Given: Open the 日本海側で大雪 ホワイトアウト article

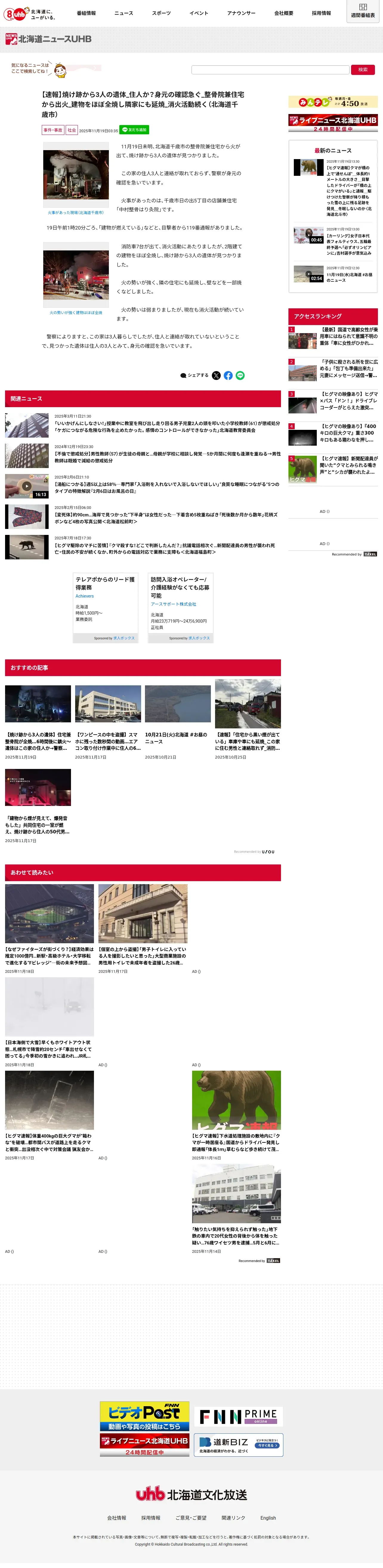Looking at the screenshot, I should tap(49, 1023).
